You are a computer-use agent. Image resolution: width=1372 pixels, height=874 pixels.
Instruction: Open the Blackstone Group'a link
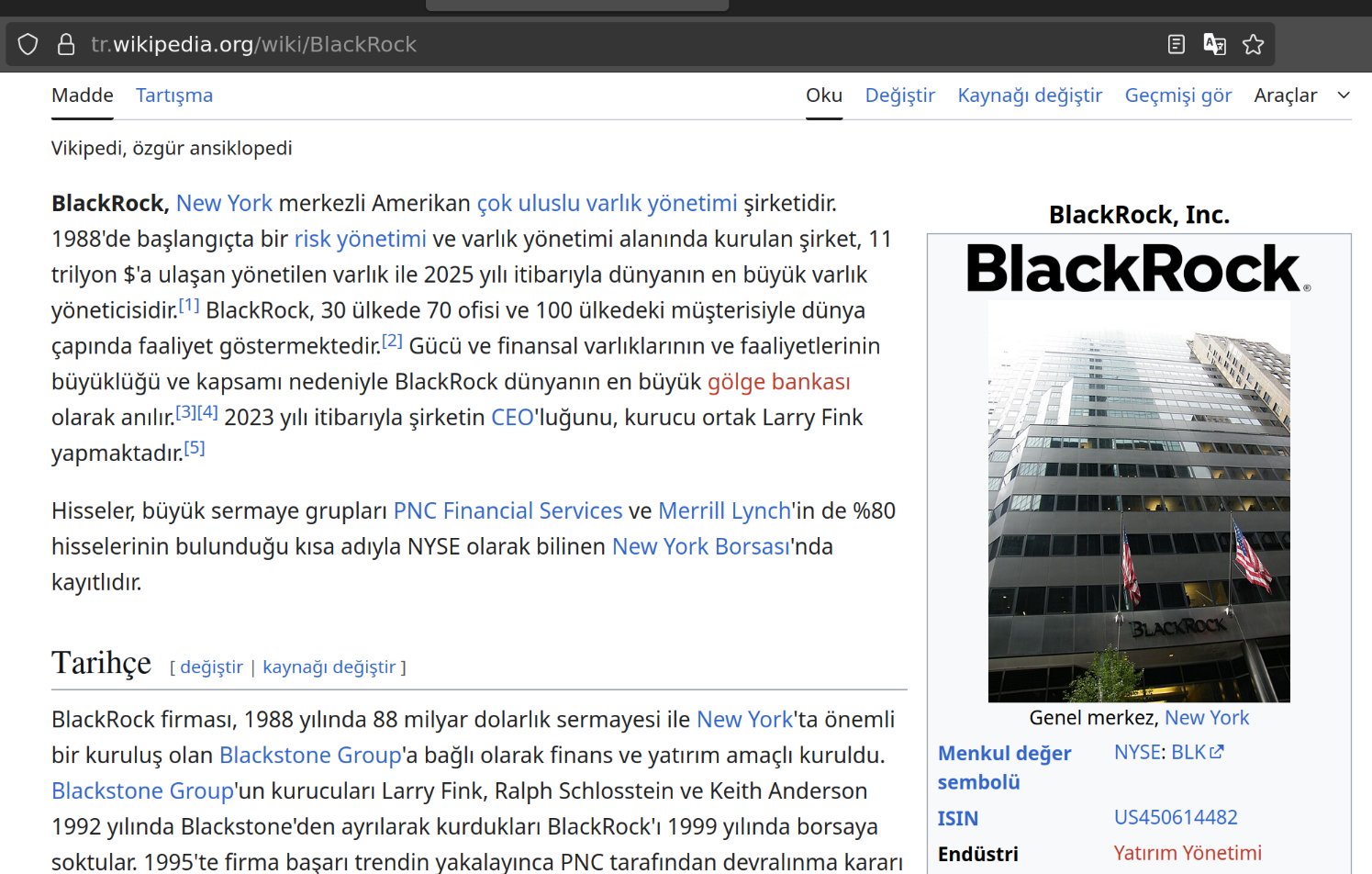[x=310, y=756]
